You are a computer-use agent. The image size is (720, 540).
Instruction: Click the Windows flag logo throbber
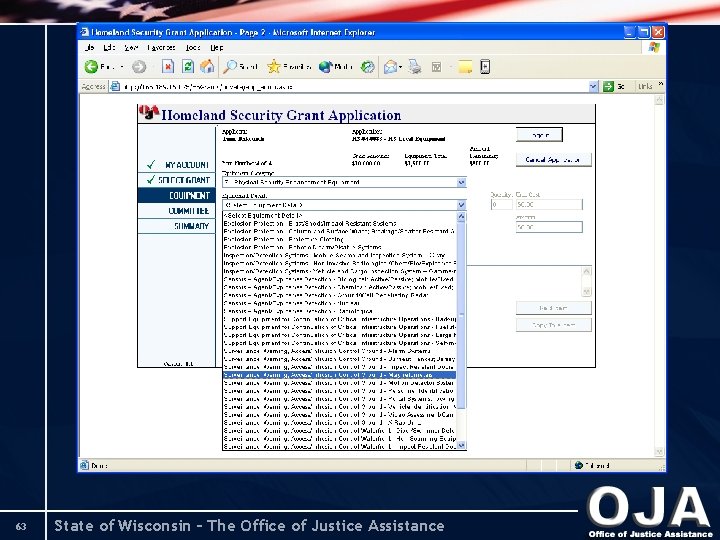(x=654, y=47)
